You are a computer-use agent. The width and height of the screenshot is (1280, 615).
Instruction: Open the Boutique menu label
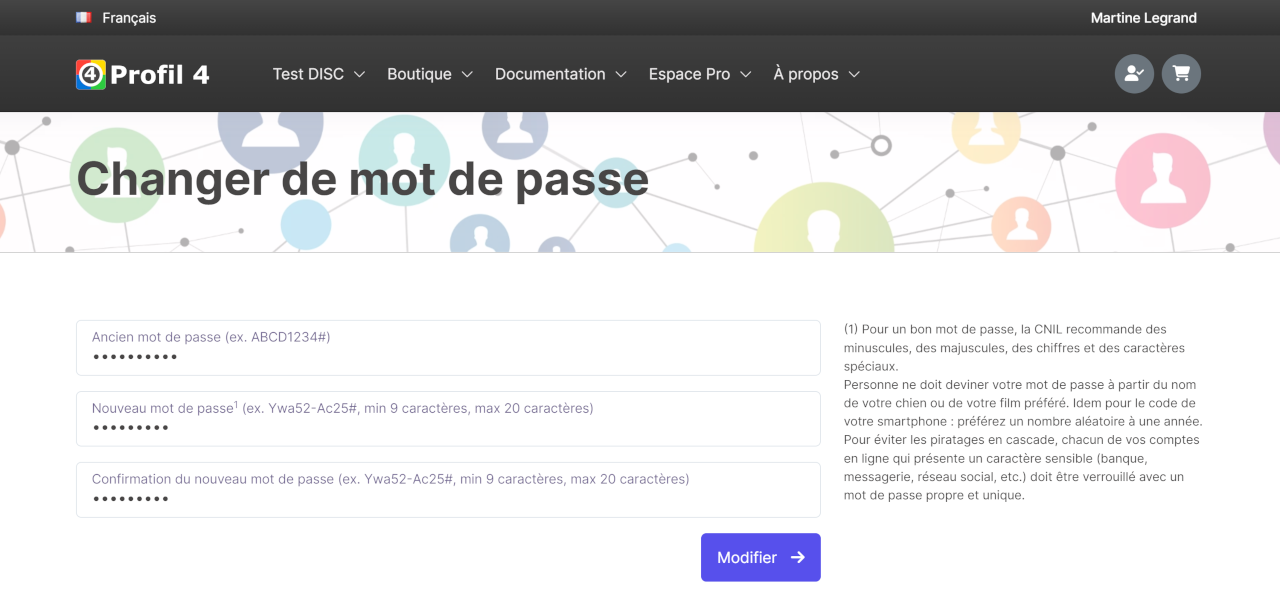point(419,74)
